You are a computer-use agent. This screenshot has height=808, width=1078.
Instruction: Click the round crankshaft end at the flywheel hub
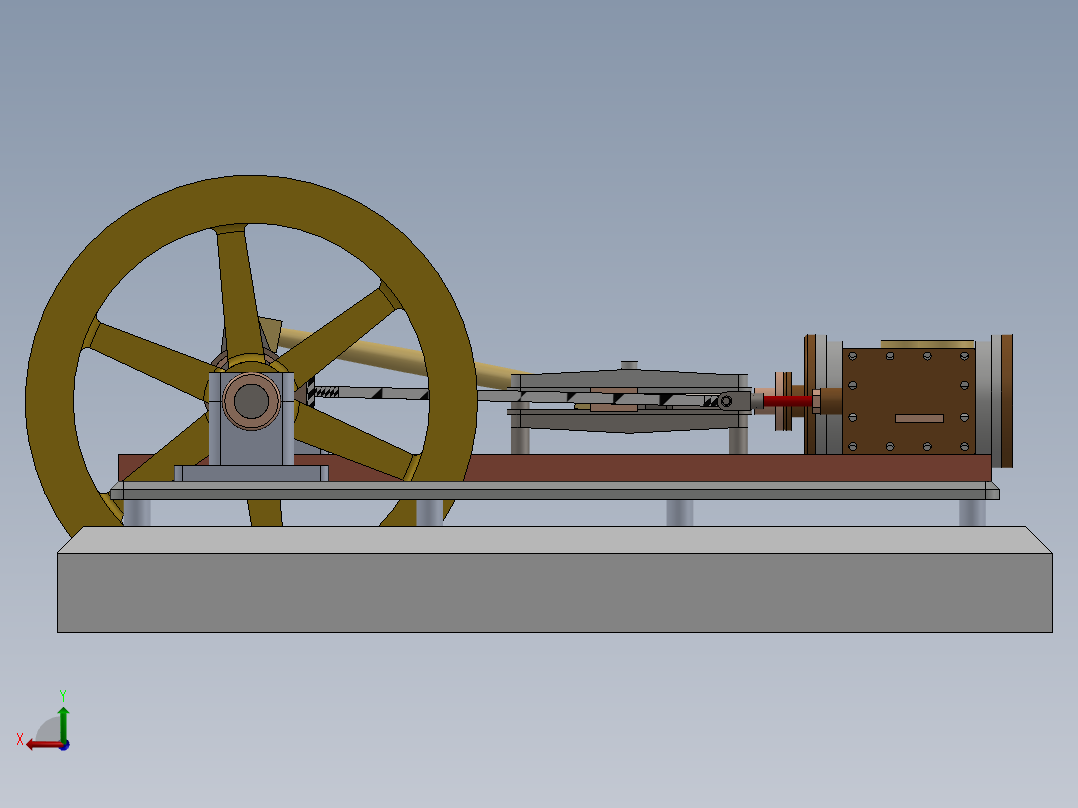click(249, 402)
